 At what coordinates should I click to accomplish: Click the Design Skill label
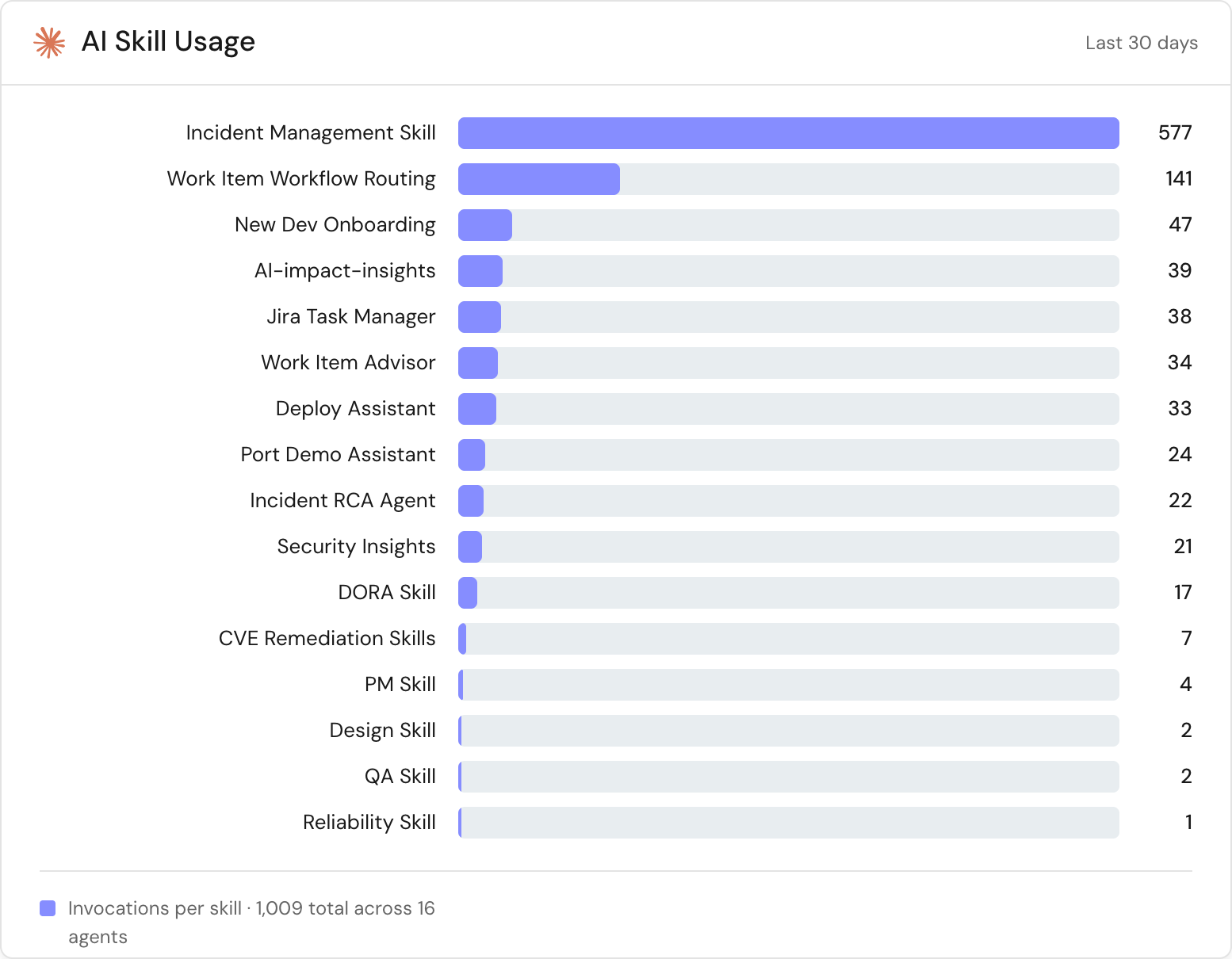pos(383,731)
